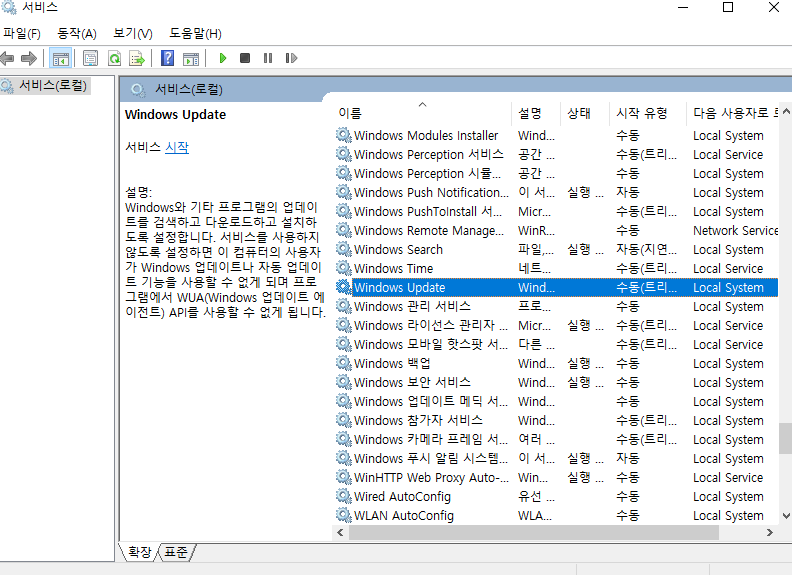The image size is (792, 575).
Task: Click the gear icon of Windows Search
Action: [344, 250]
